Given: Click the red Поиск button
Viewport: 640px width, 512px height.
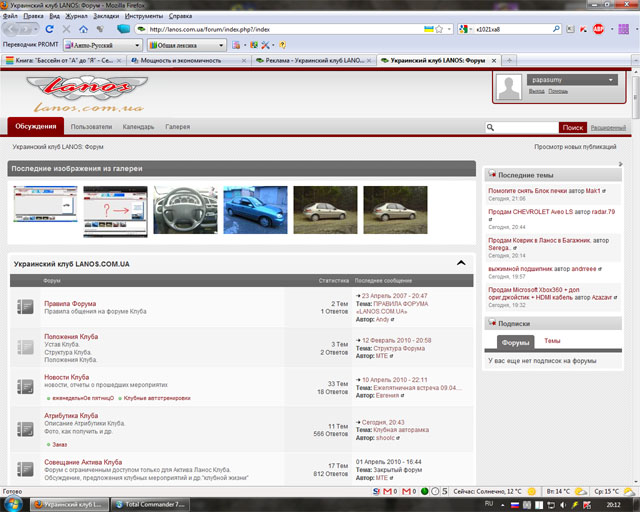Looking at the screenshot, I should 573,127.
